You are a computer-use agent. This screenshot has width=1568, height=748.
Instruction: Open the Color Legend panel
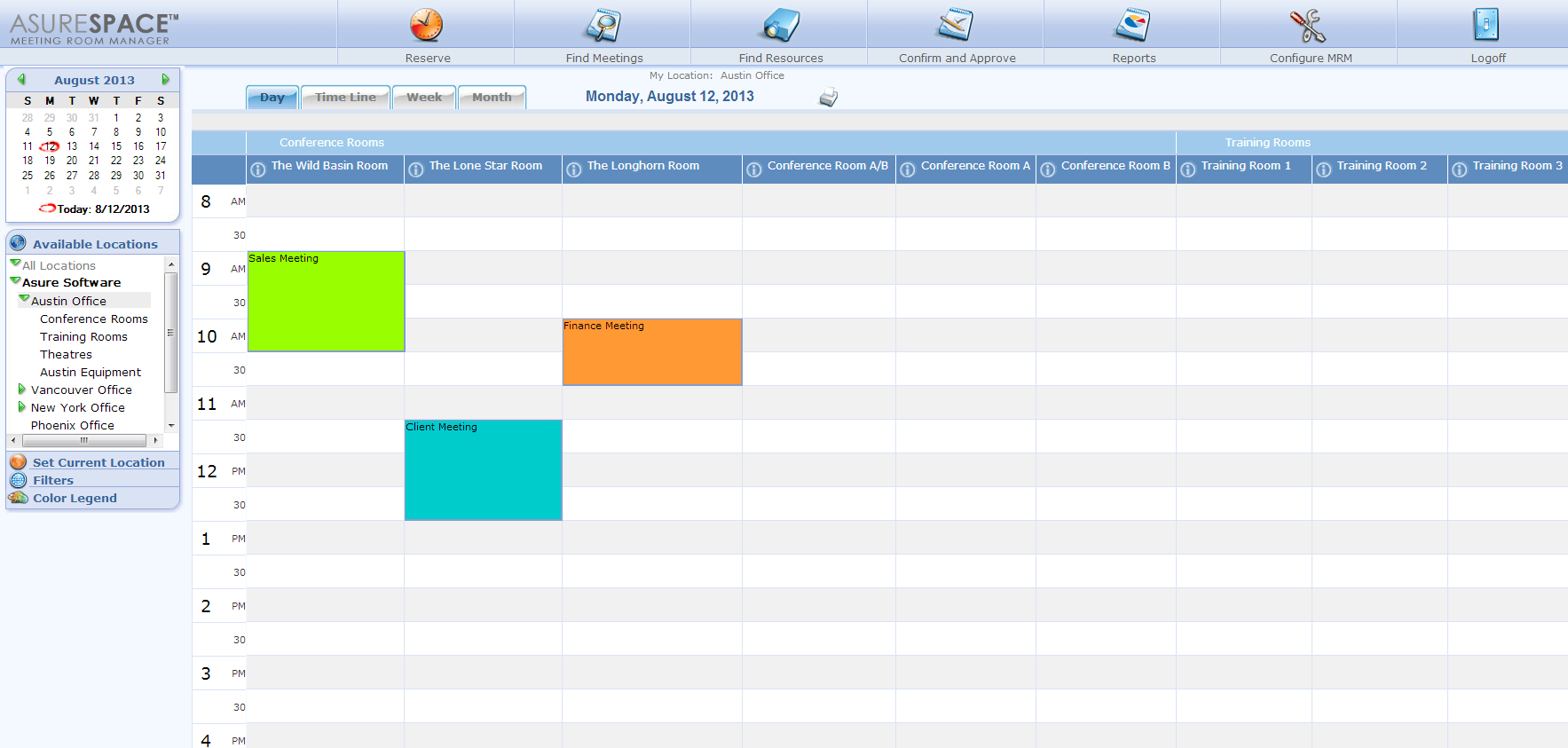75,498
